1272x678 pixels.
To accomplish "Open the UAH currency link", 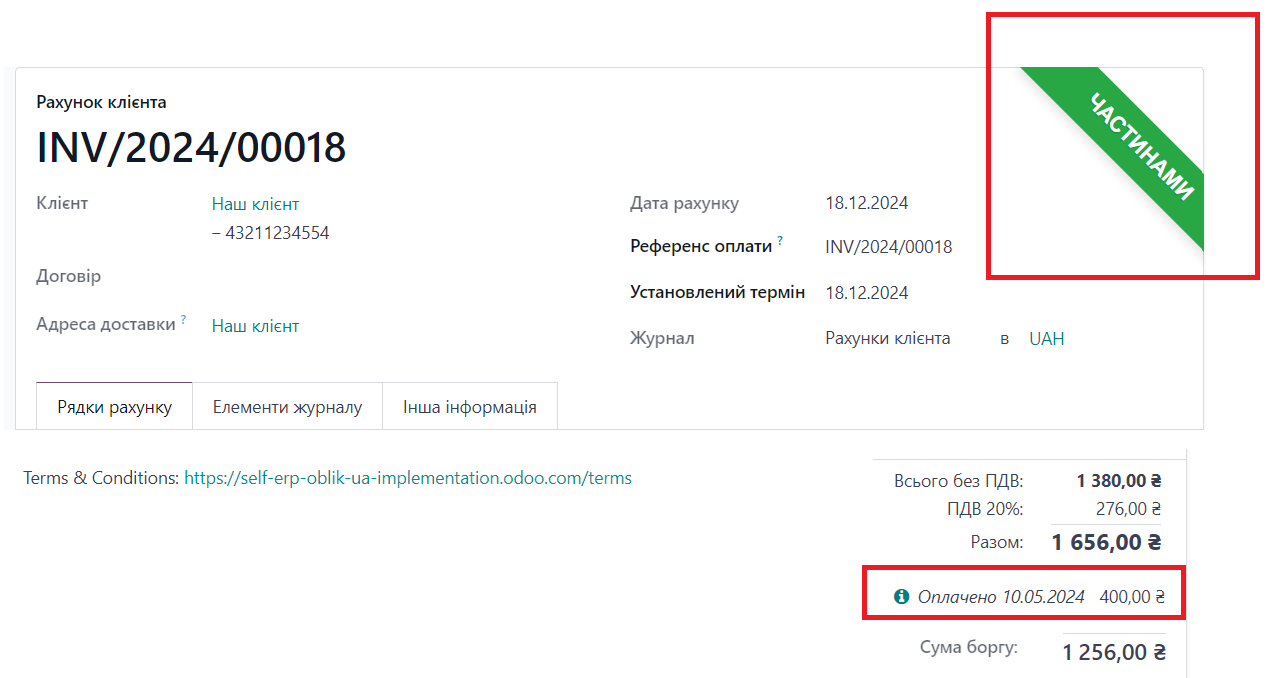I will coord(1046,339).
